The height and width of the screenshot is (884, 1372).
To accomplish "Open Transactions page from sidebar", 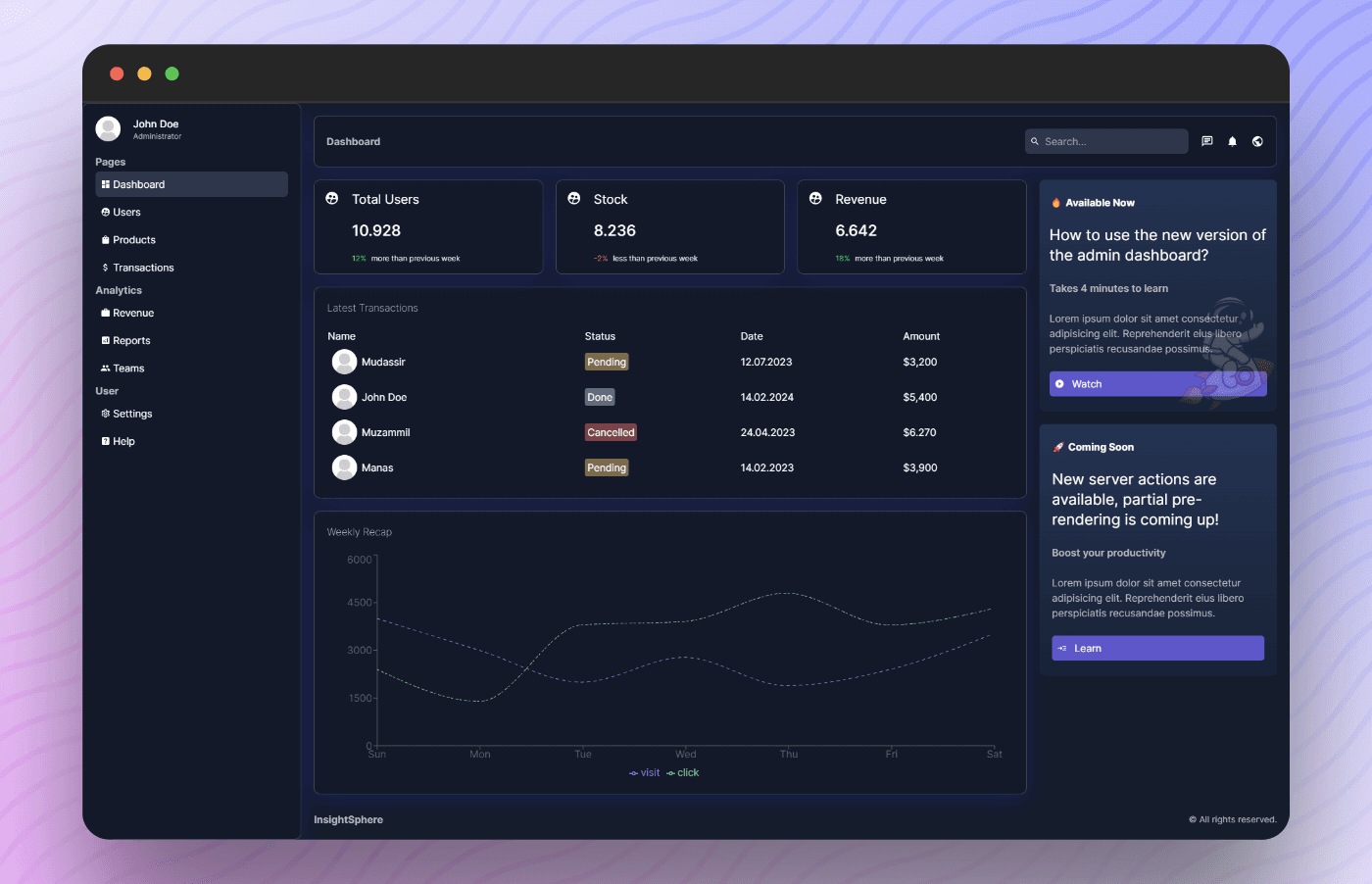I will [143, 268].
